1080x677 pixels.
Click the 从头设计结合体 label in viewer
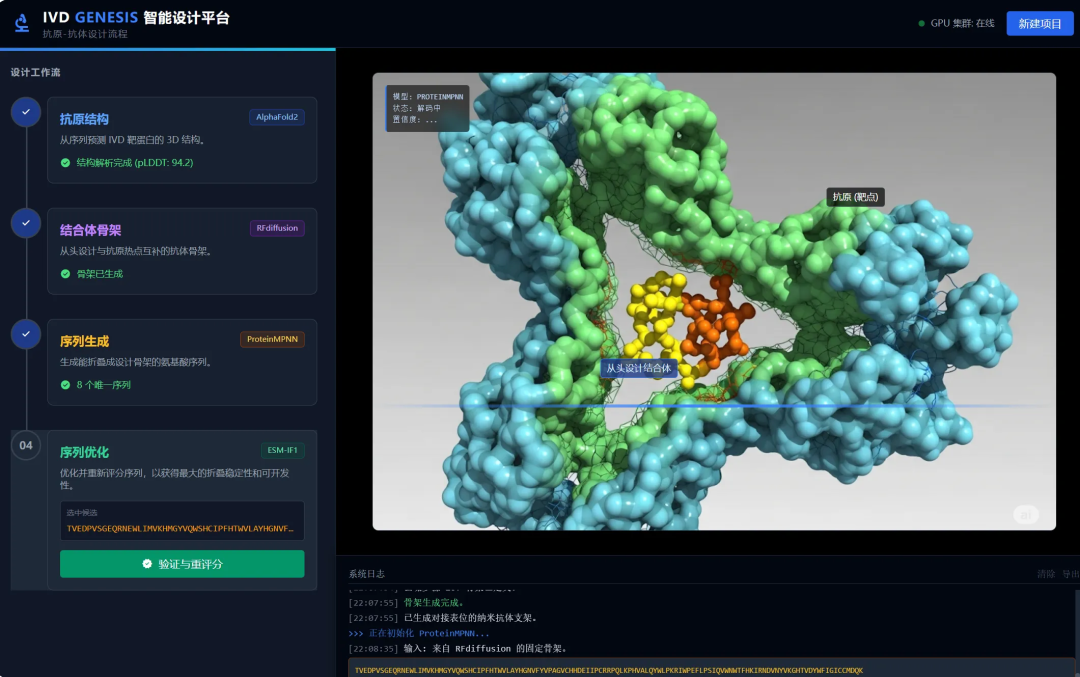638,368
